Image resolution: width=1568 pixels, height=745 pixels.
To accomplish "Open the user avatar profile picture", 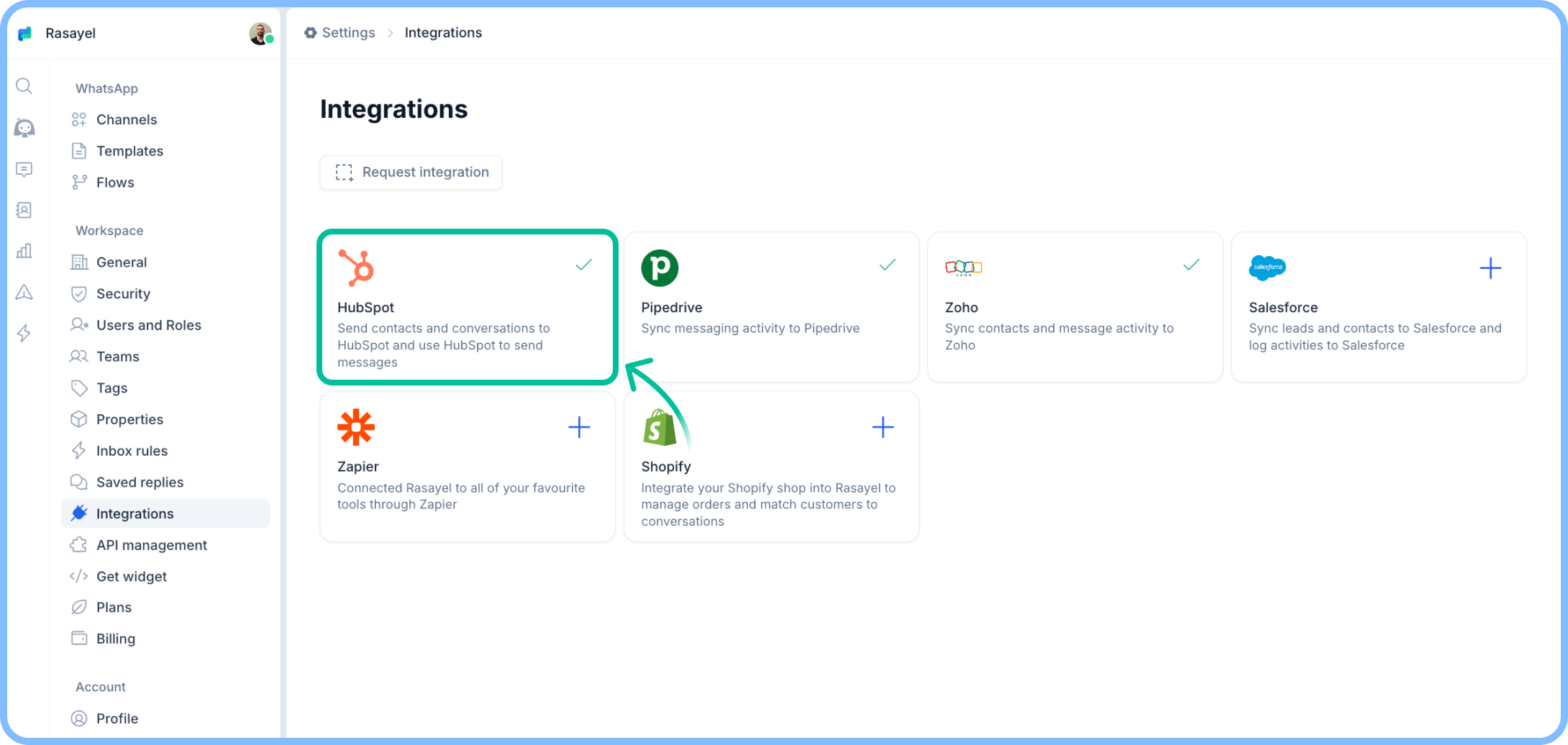I will 260,33.
